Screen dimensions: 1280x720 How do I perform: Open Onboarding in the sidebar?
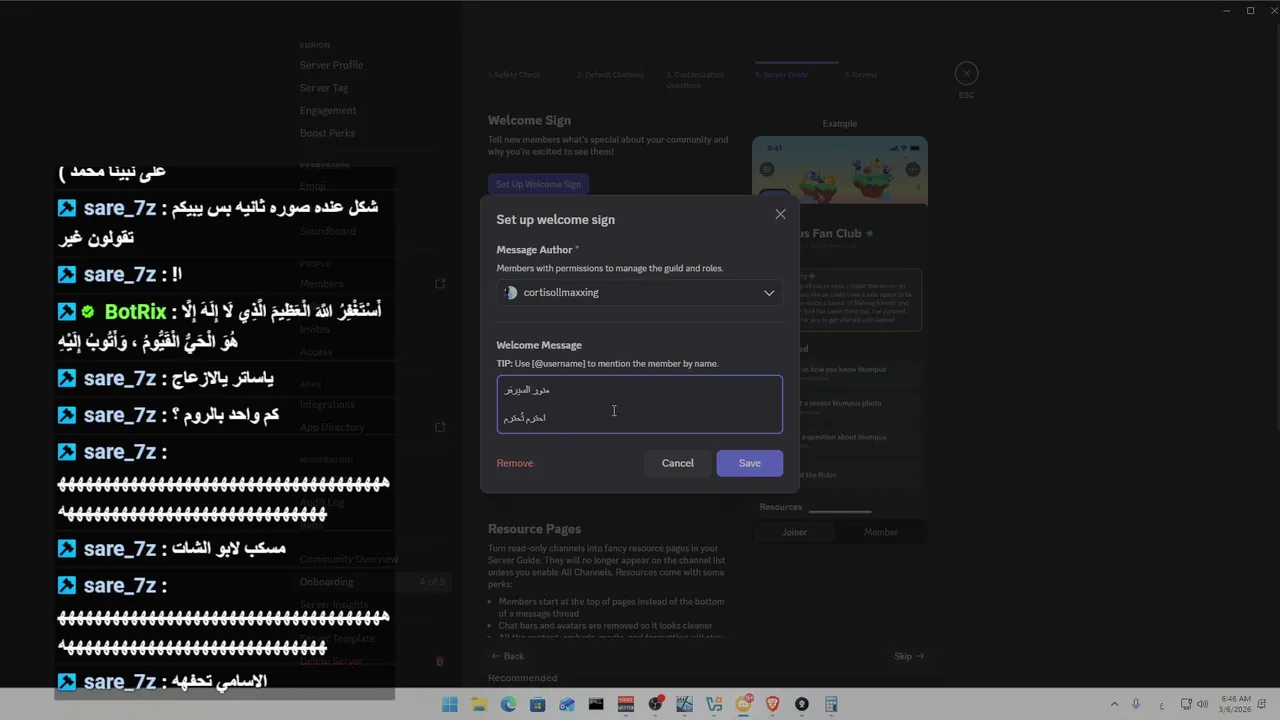pyautogui.click(x=326, y=582)
